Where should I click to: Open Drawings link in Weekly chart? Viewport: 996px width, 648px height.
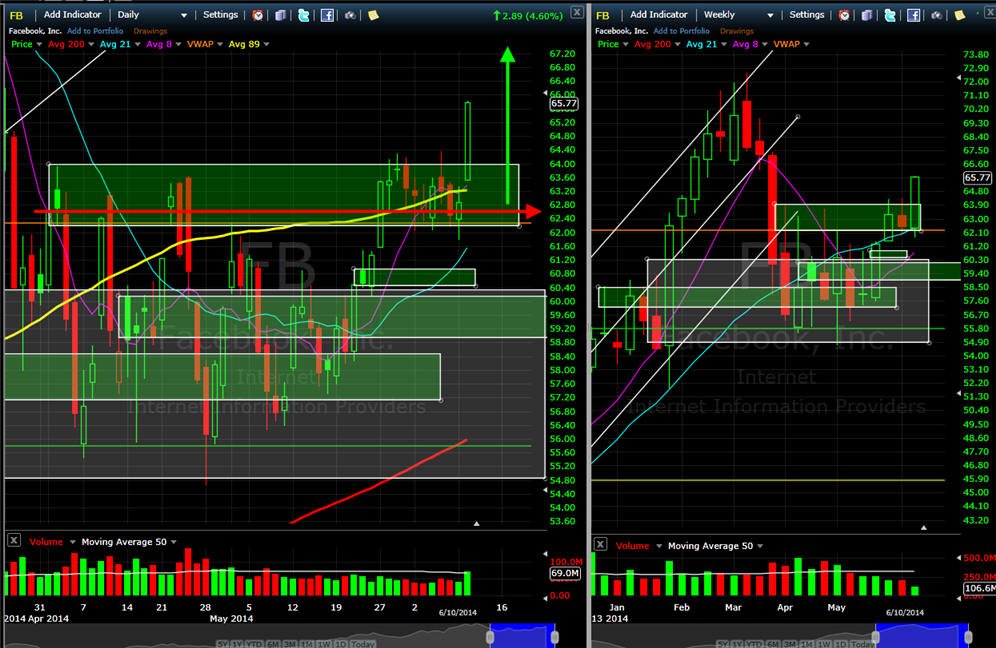click(737, 30)
